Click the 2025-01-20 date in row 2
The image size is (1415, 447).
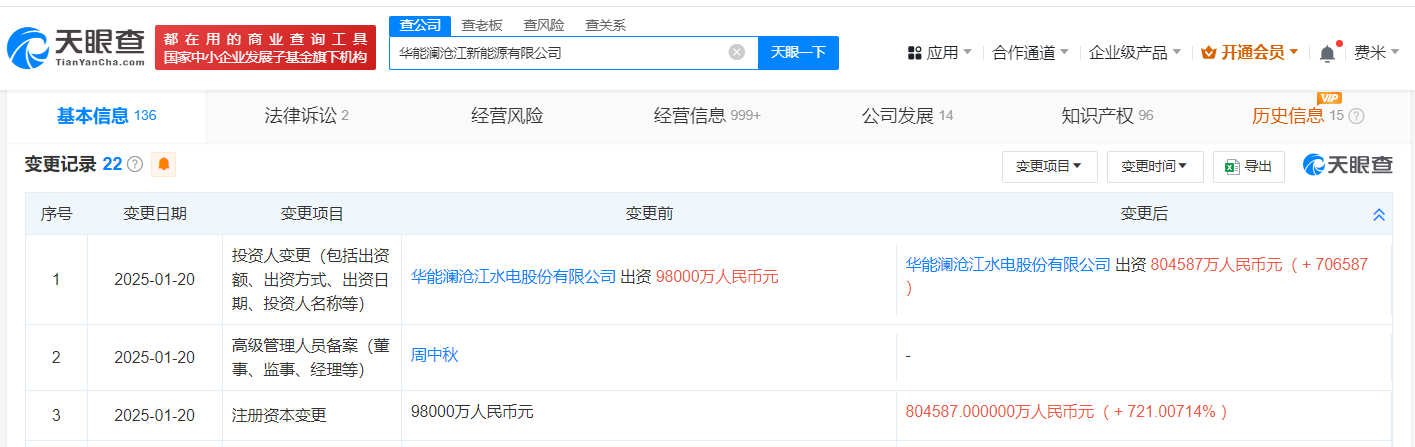(154, 357)
